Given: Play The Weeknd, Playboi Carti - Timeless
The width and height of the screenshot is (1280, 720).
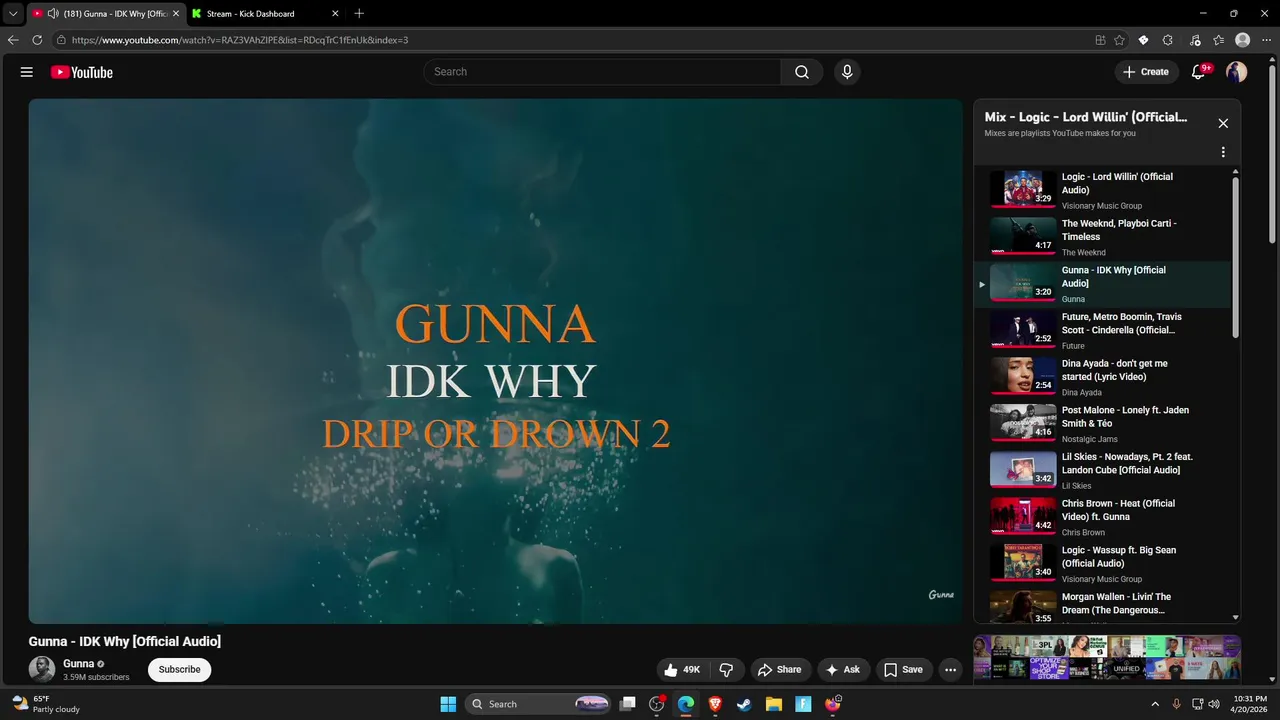Looking at the screenshot, I should point(1103,237).
